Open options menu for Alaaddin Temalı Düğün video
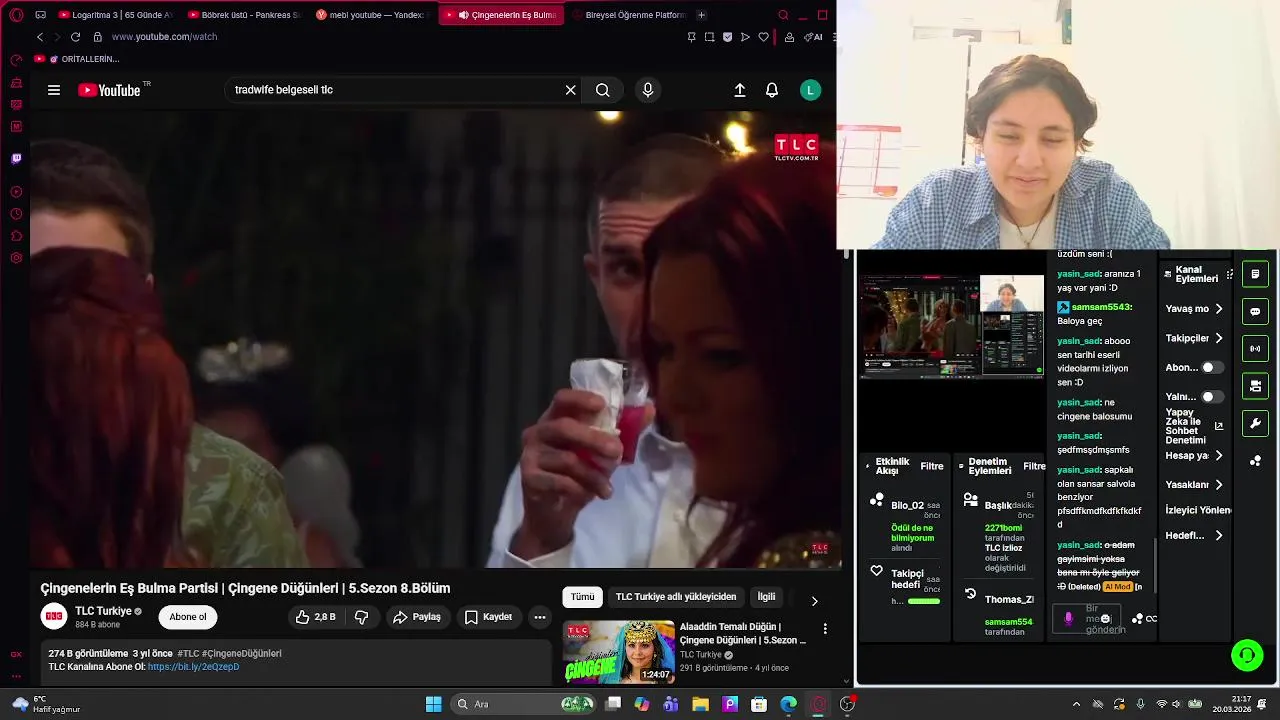 point(825,629)
